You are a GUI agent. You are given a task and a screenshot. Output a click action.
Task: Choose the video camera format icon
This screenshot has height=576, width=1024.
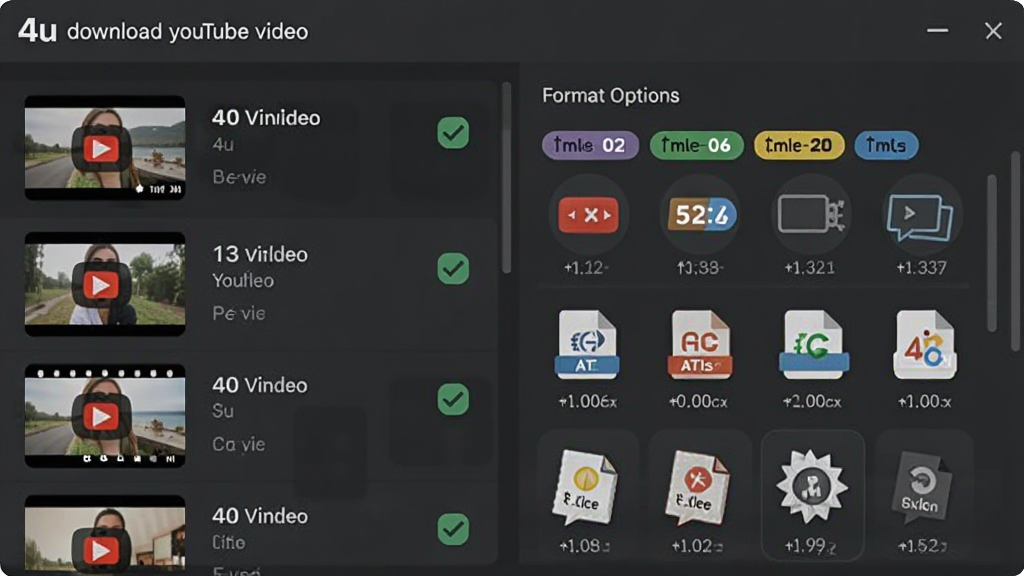tap(810, 214)
